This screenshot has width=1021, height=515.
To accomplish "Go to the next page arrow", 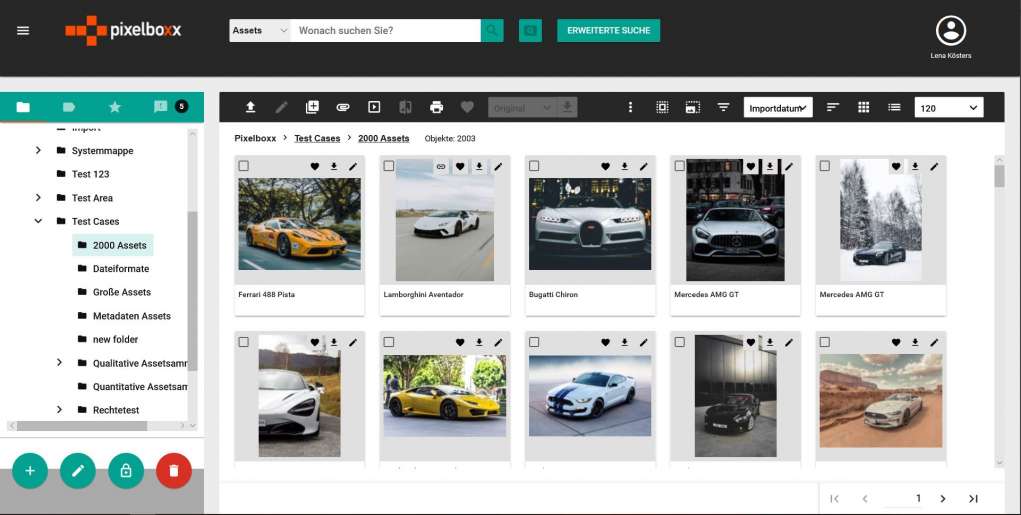I will [943, 499].
